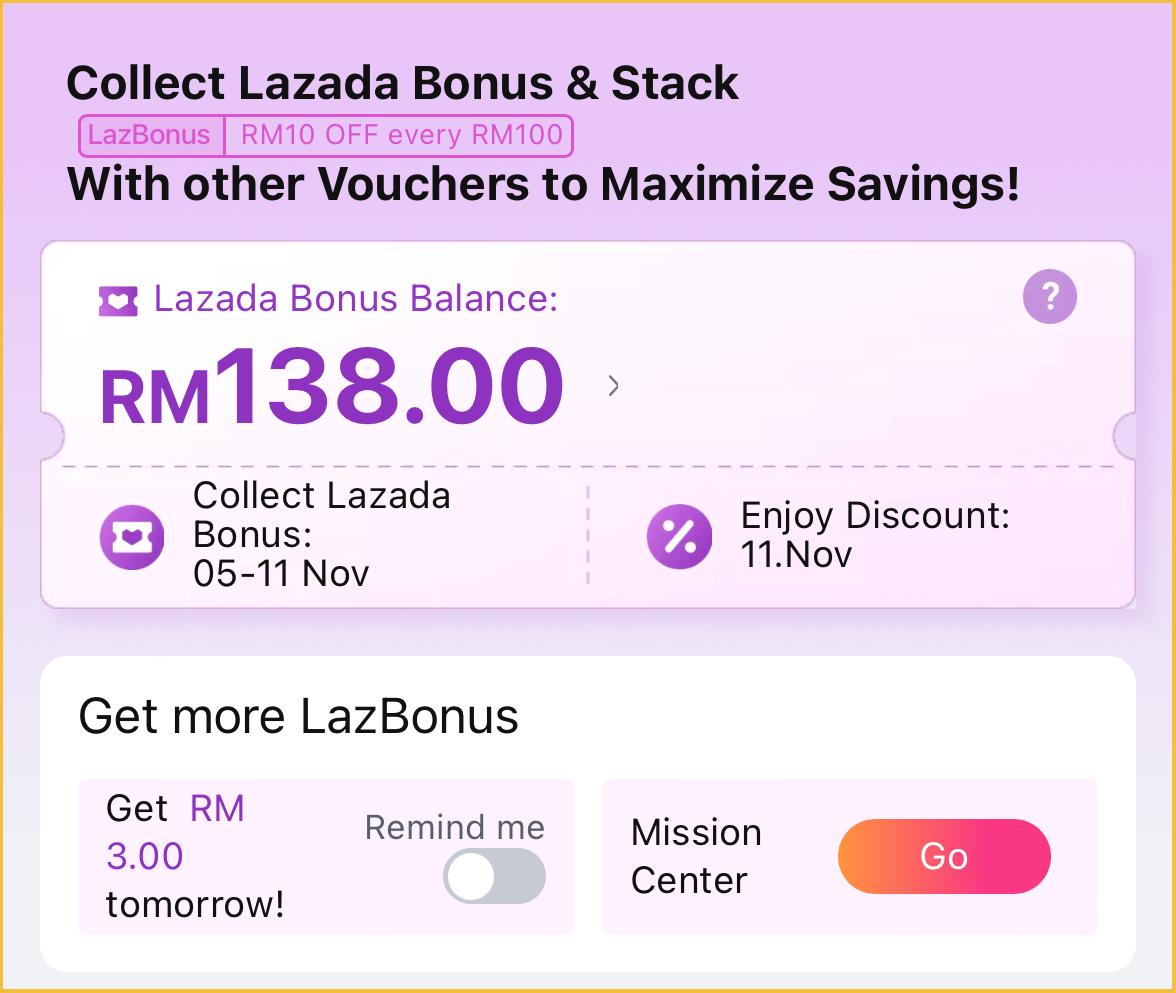Image resolution: width=1176 pixels, height=993 pixels.
Task: Click the Enjoy Discount percent icon
Action: (680, 537)
